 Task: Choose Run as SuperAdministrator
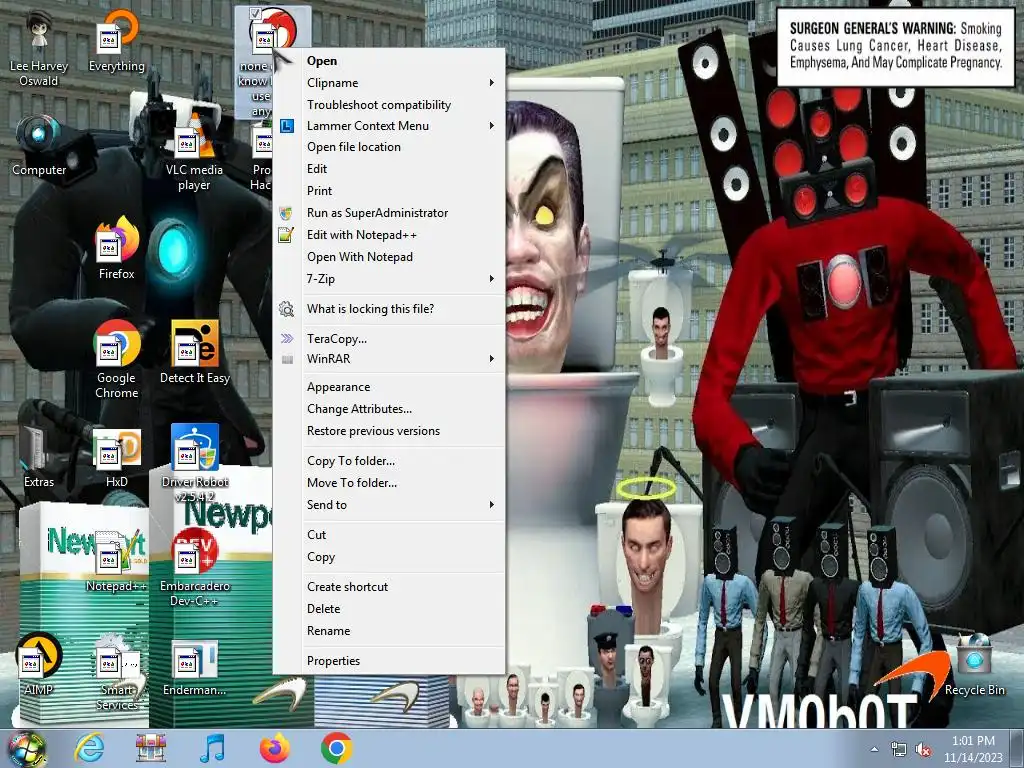tap(389, 213)
